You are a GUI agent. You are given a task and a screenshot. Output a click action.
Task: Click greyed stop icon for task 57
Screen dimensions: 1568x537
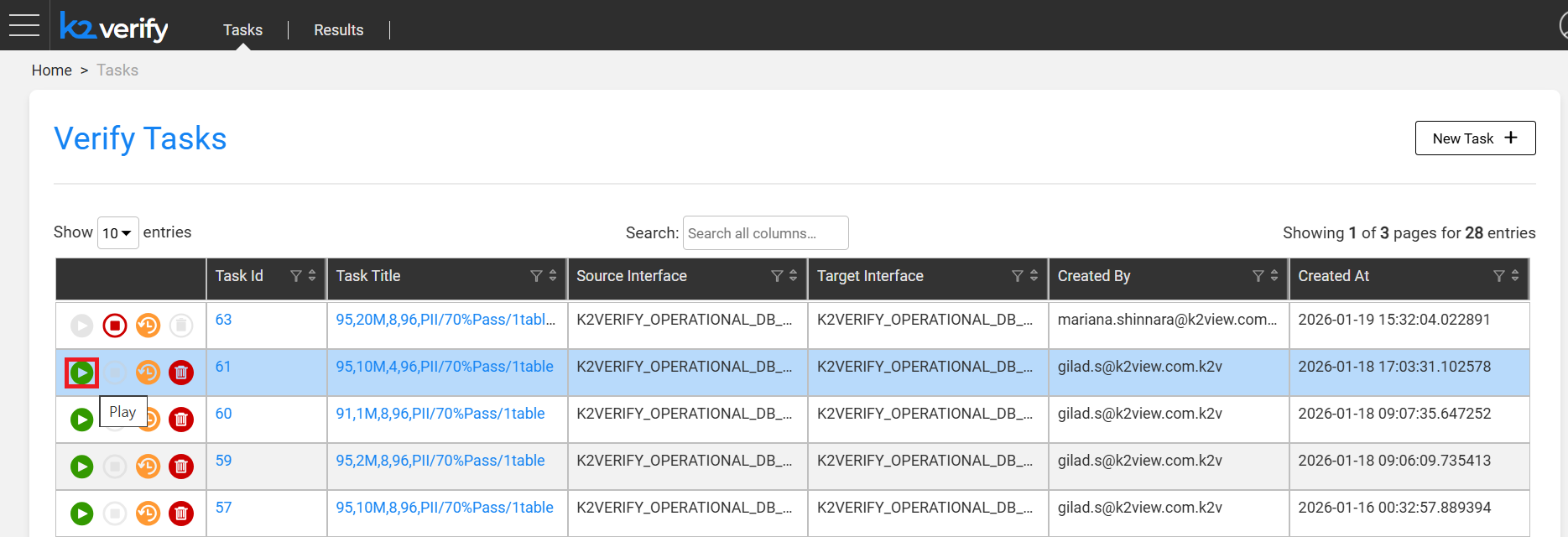115,514
